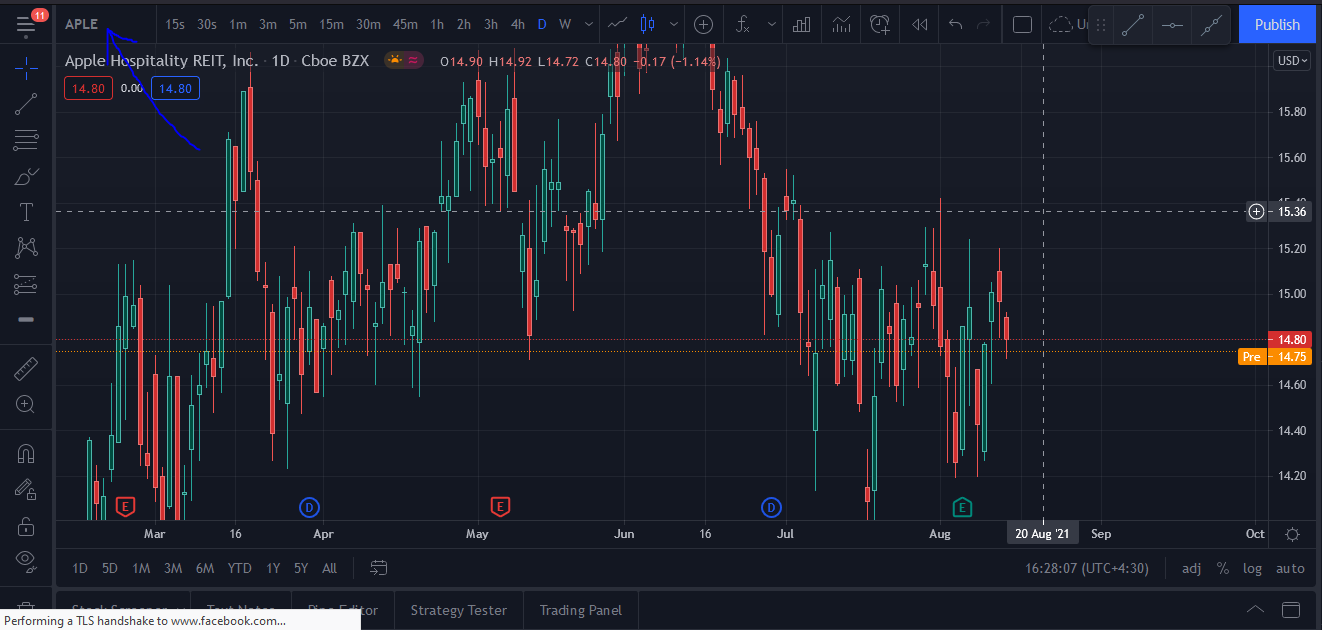Screen dimensions: 1322x630
Task: Open chart settings gear icon
Action: point(1292,534)
